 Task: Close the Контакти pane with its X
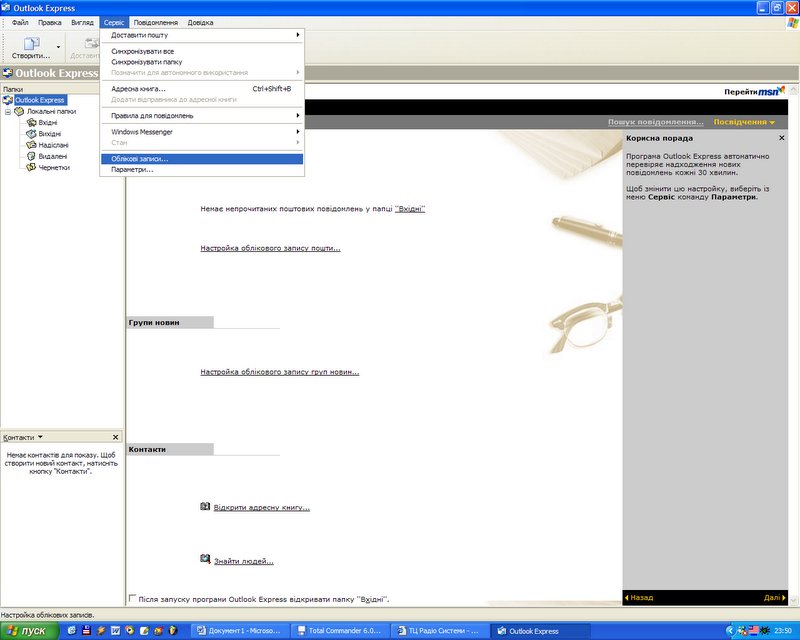115,437
